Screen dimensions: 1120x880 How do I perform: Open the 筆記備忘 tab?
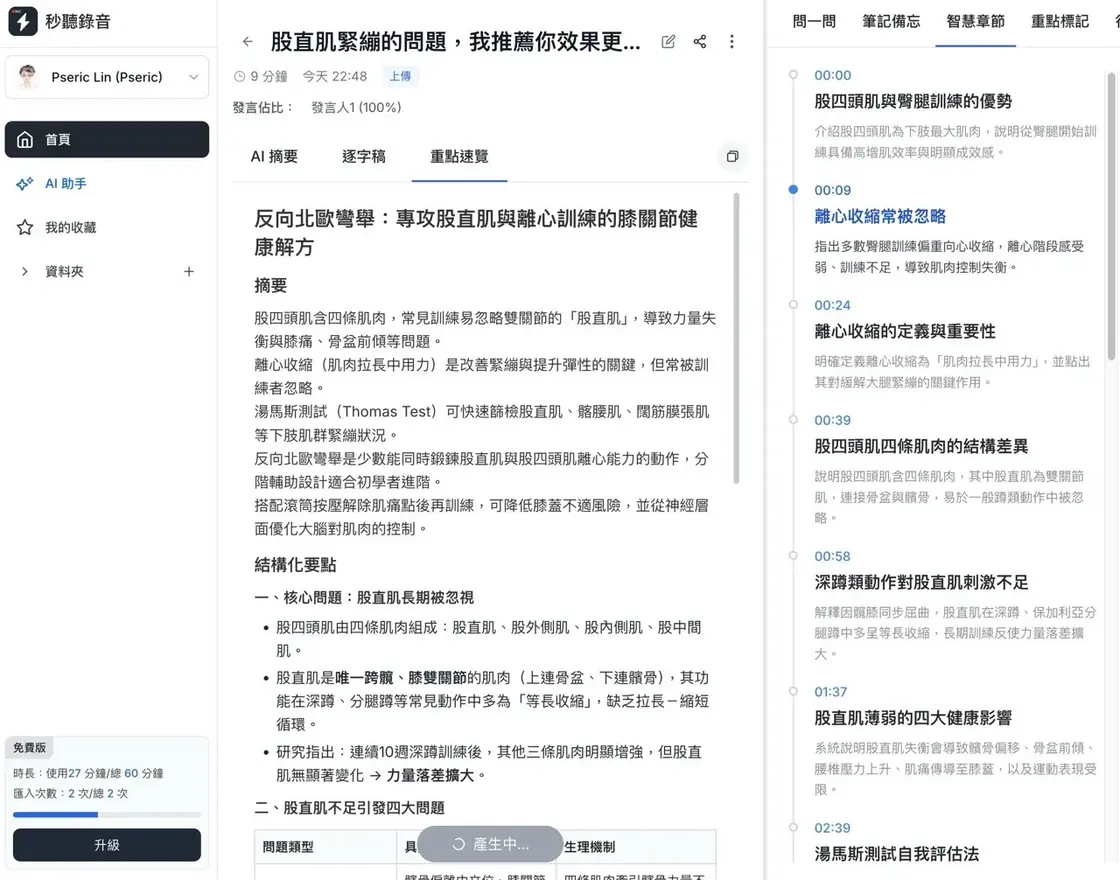click(891, 21)
